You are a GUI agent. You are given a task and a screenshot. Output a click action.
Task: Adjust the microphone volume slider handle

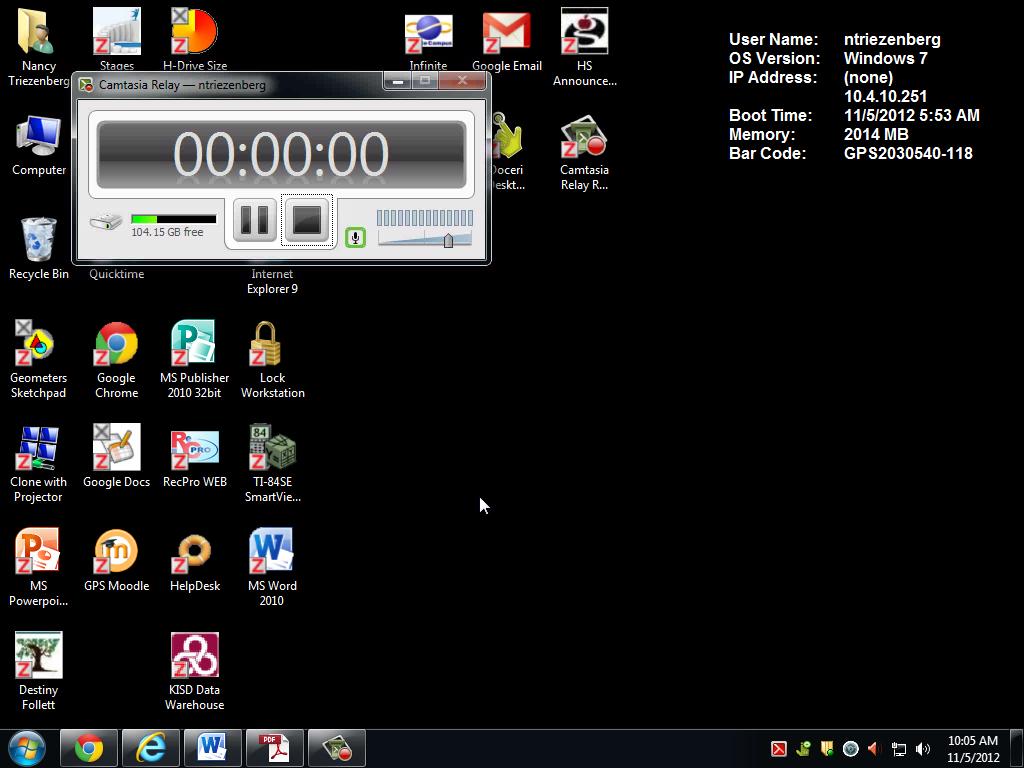click(x=448, y=240)
